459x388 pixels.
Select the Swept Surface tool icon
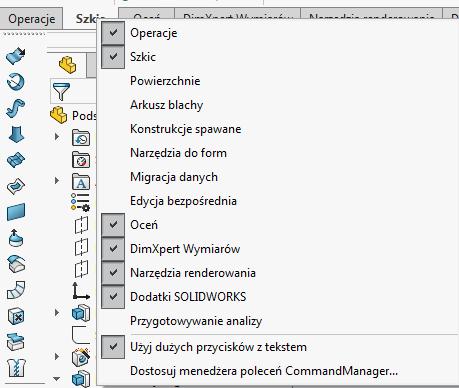(x=16, y=108)
